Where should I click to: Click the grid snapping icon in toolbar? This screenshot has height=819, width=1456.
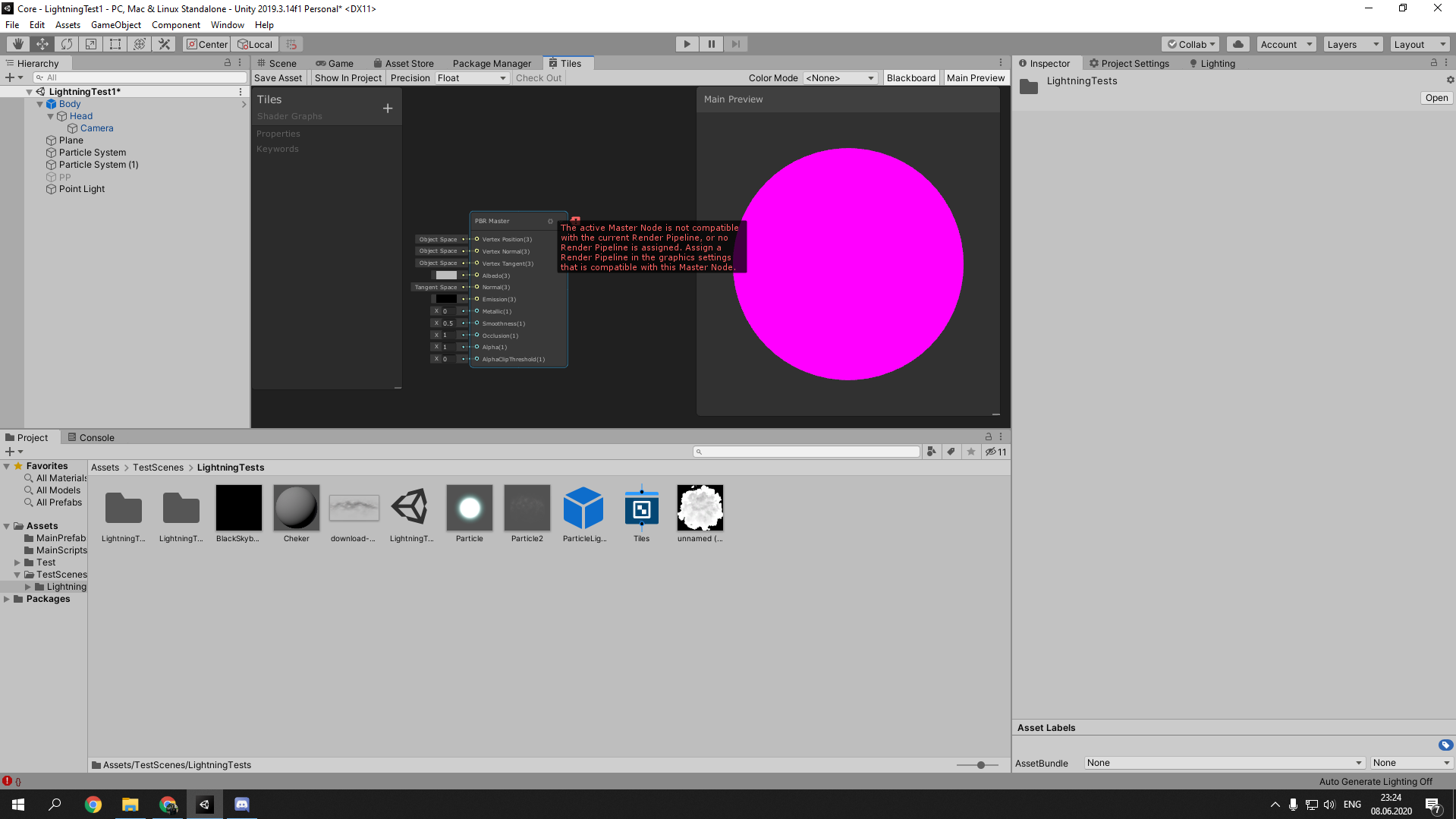pos(291,44)
